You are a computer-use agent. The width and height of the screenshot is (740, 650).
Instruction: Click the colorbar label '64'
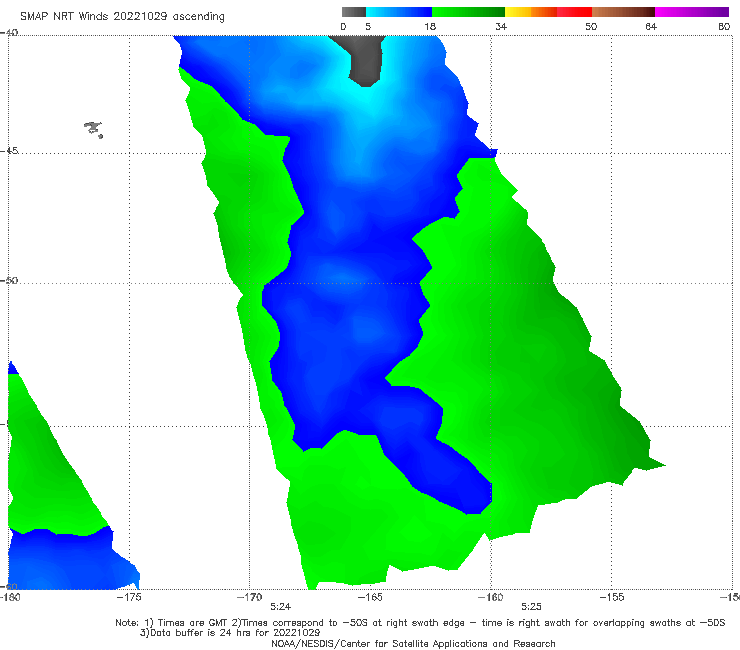[651, 27]
